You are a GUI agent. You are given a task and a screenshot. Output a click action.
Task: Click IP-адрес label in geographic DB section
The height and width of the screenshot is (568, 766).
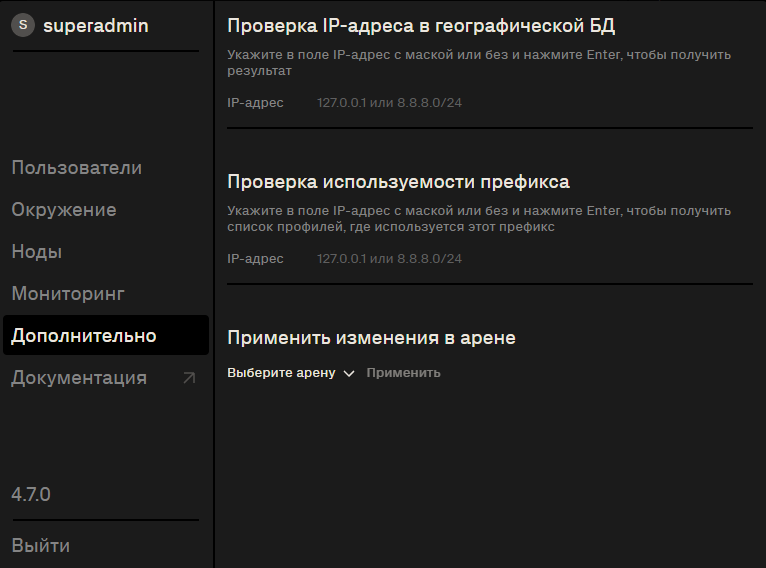(255, 103)
